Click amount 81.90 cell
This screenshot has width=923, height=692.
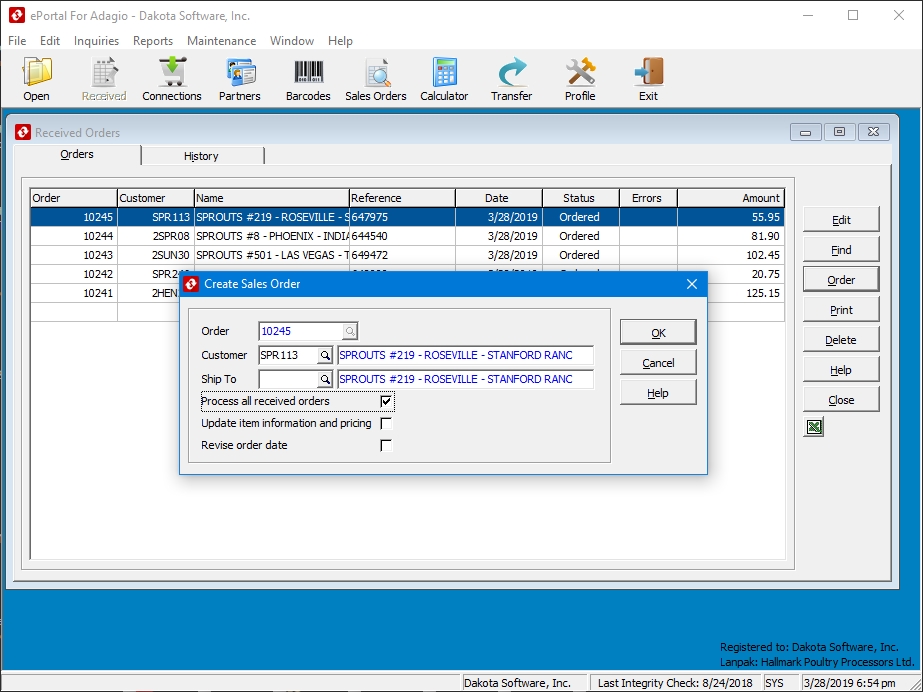[731, 236]
